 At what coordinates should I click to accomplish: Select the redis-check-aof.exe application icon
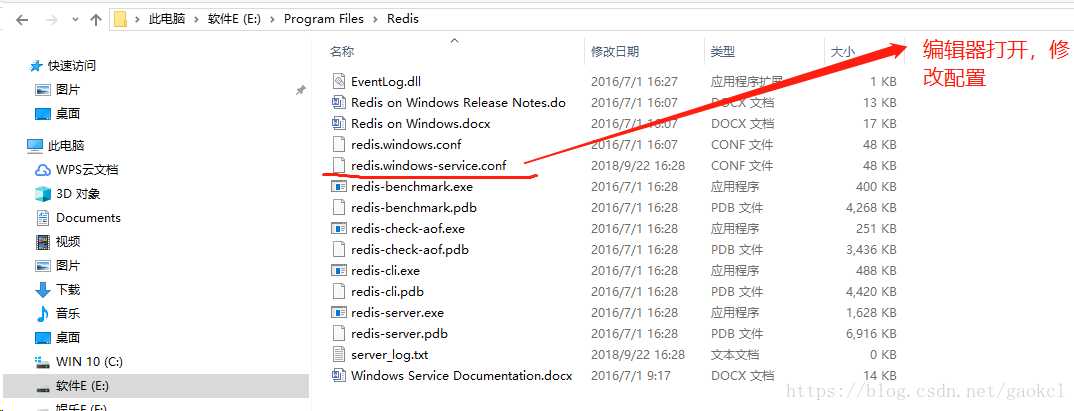click(x=338, y=229)
